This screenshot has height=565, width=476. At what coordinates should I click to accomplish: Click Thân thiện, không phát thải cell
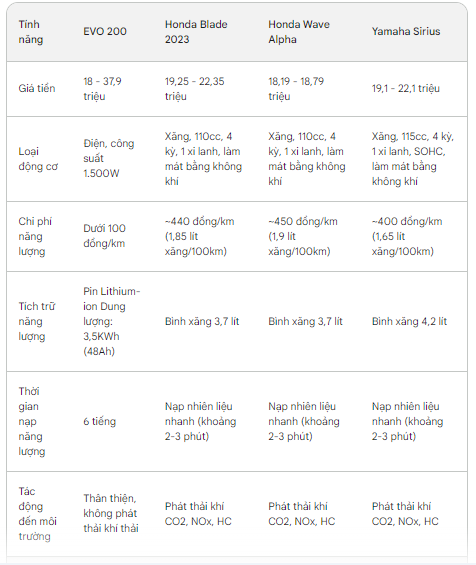[111, 513]
